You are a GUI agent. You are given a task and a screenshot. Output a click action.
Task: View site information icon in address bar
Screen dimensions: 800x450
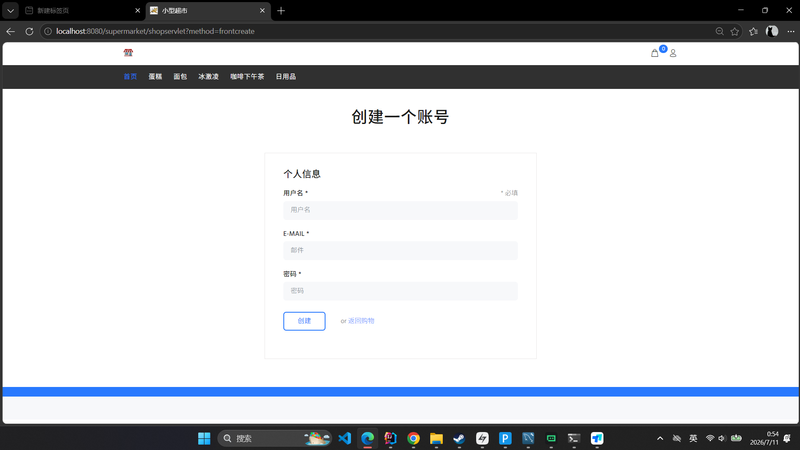pyautogui.click(x=48, y=32)
